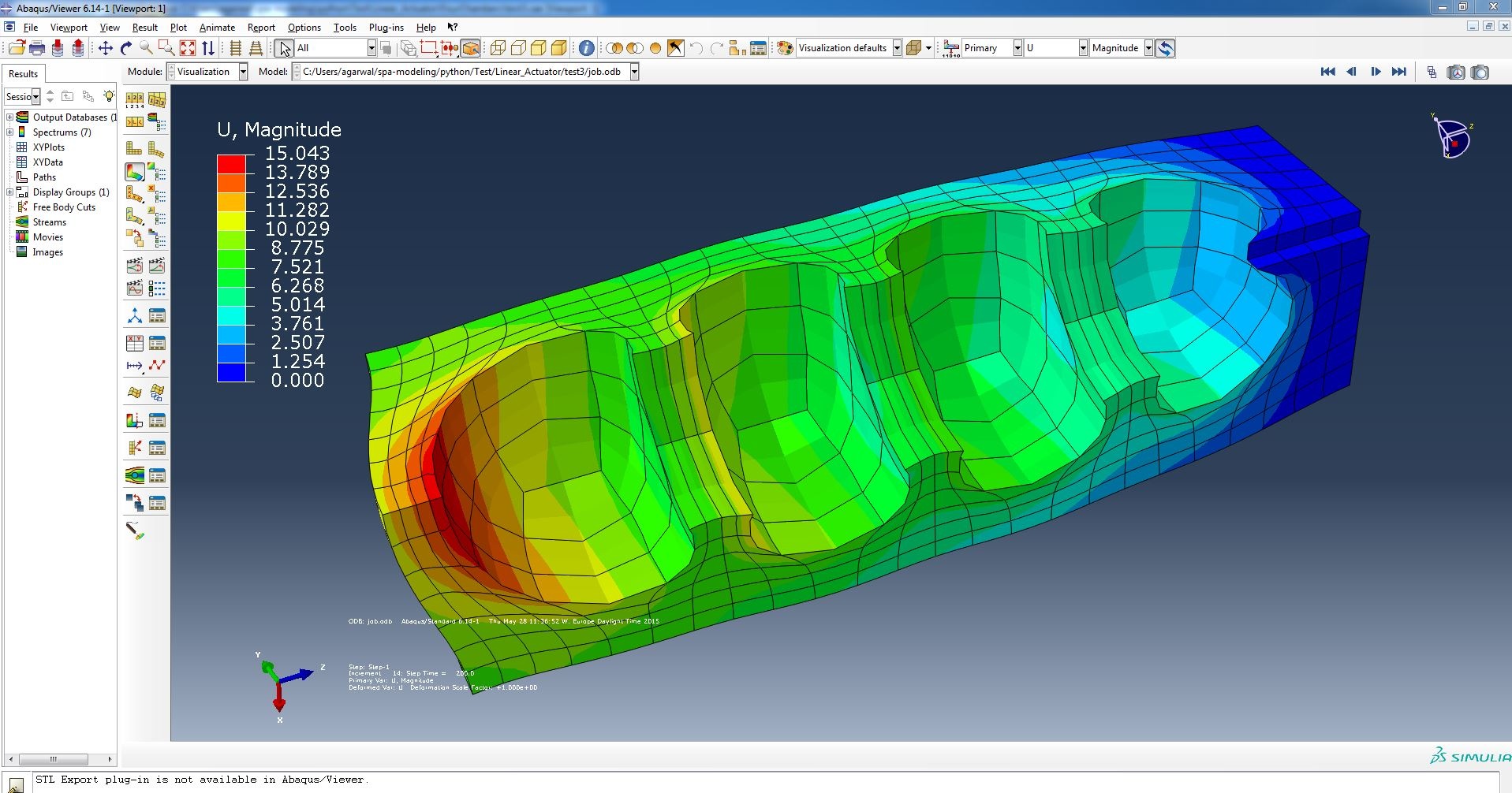
Task: Click the probe values pencil icon
Action: 135,531
